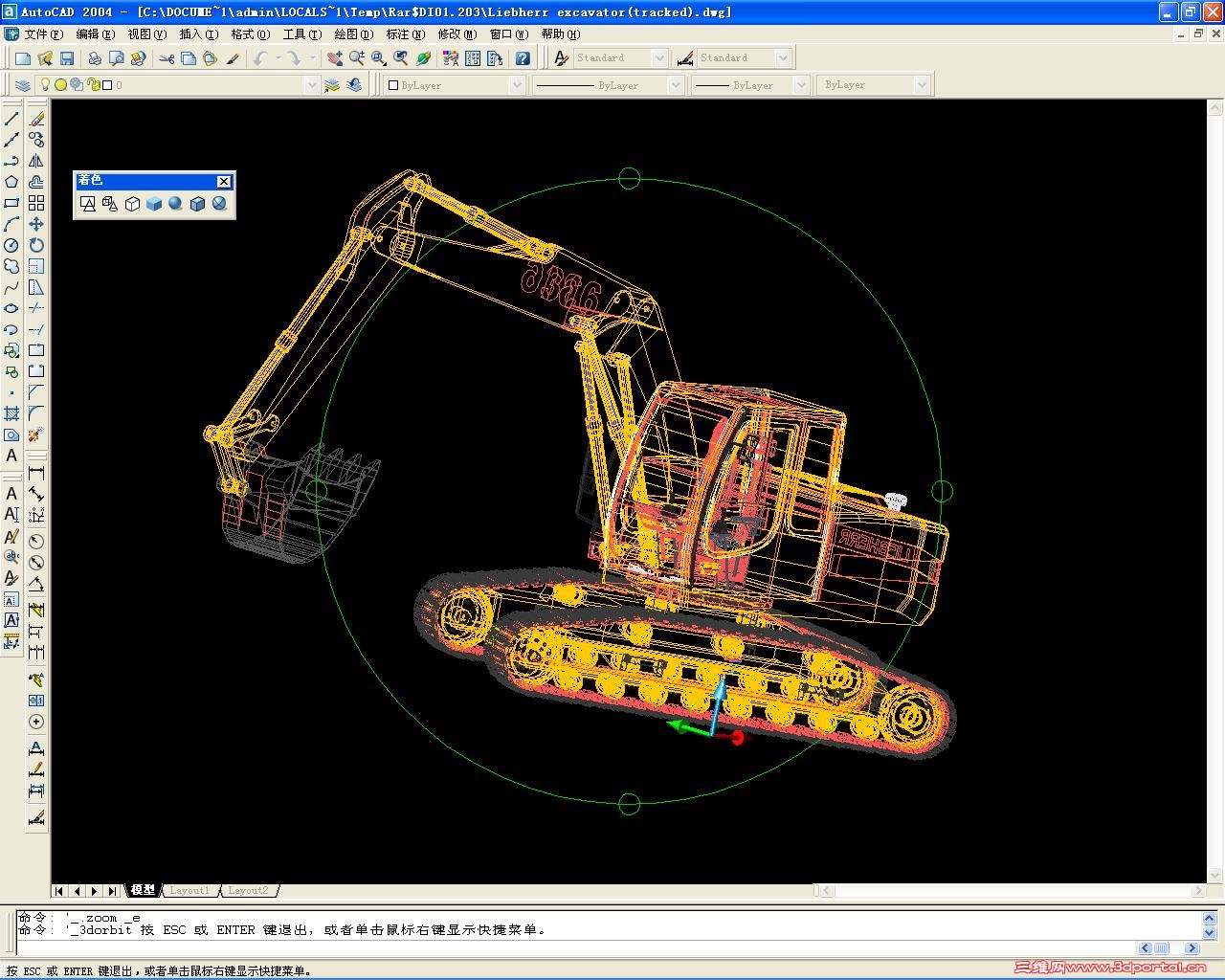Select the Multiline Text tool in Draw toolbar

[x=11, y=456]
